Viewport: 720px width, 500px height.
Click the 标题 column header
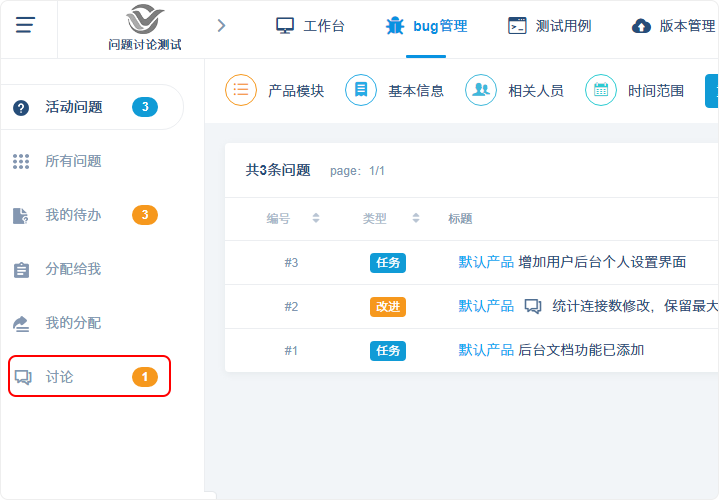click(x=460, y=219)
